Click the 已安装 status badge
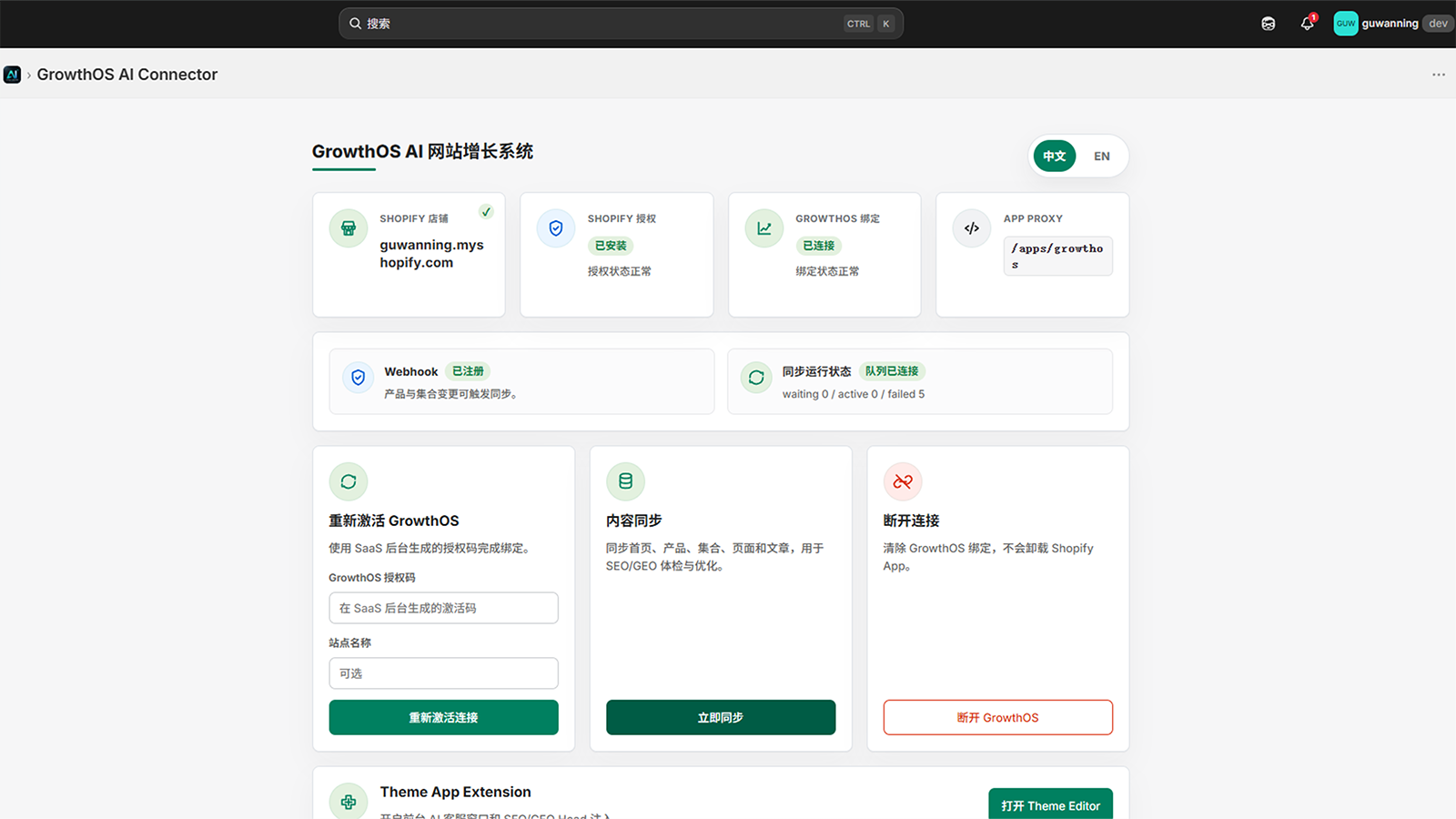This screenshot has width=1456, height=819. point(611,246)
